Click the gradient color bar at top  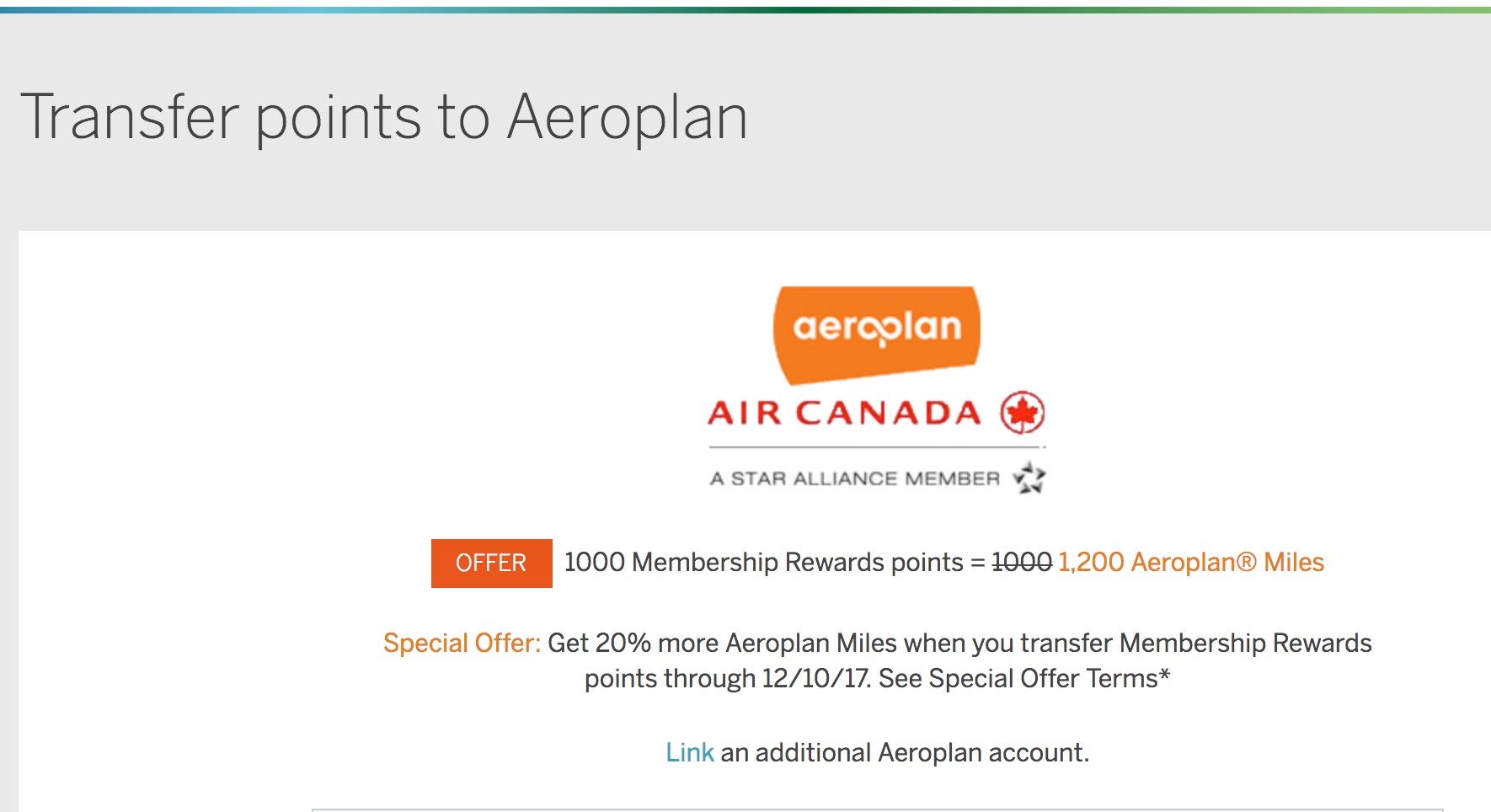click(x=745, y=10)
